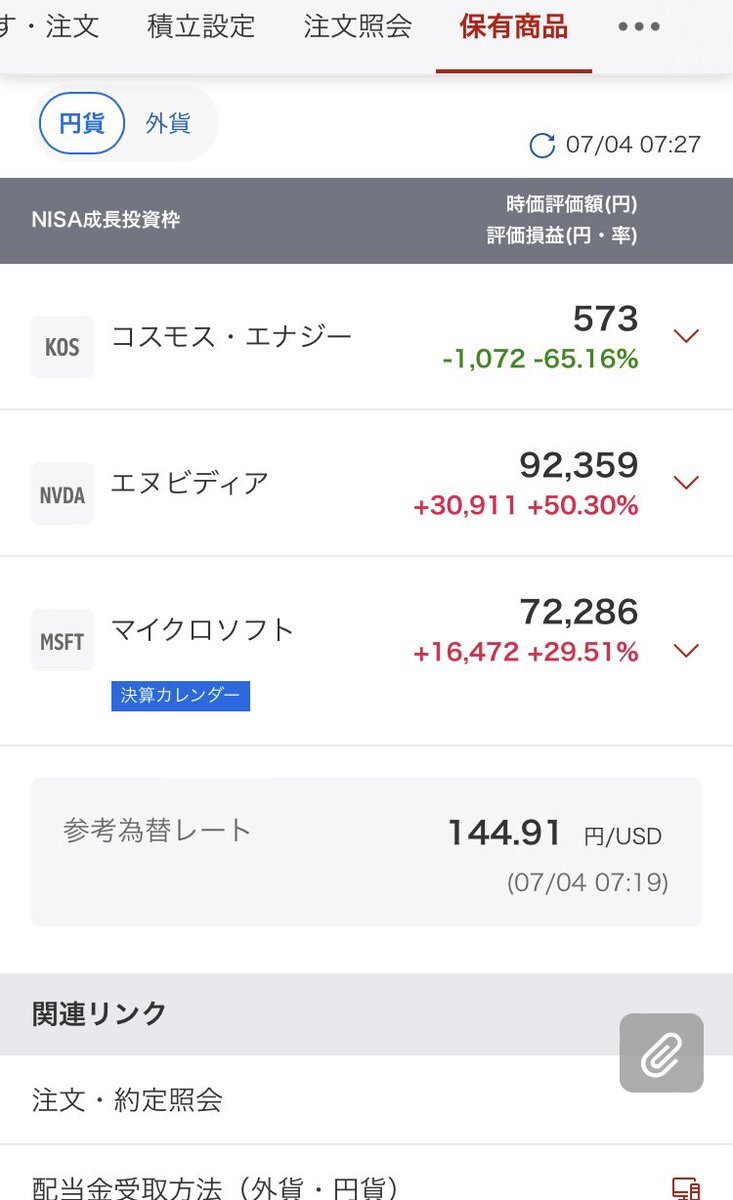Tap the KOS ticker icon
Screen dimensions: 733x1200
coord(62,347)
